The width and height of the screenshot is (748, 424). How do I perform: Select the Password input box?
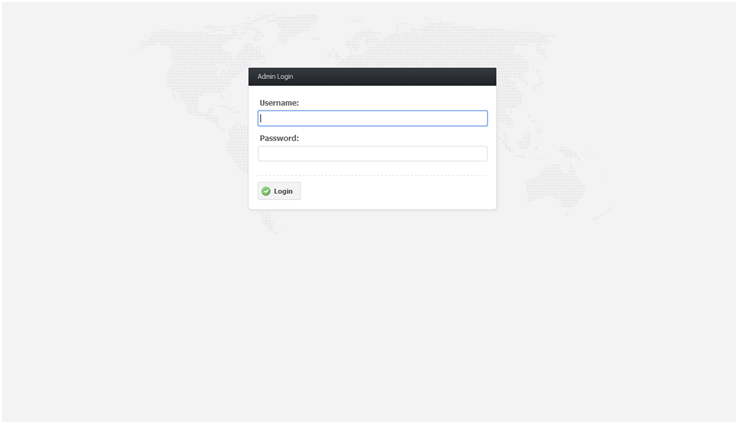click(373, 154)
